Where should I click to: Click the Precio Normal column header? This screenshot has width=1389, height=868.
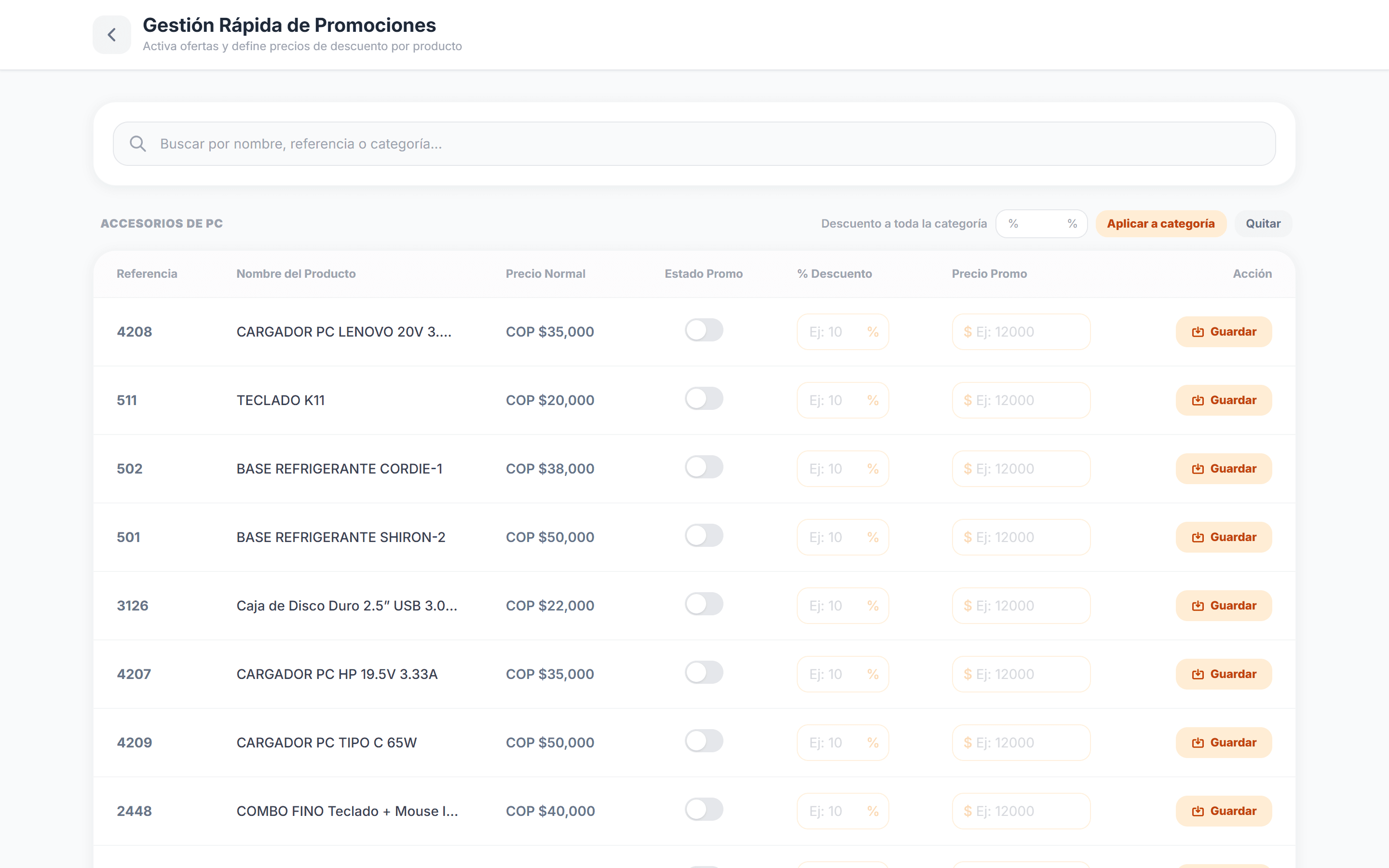pyautogui.click(x=545, y=274)
